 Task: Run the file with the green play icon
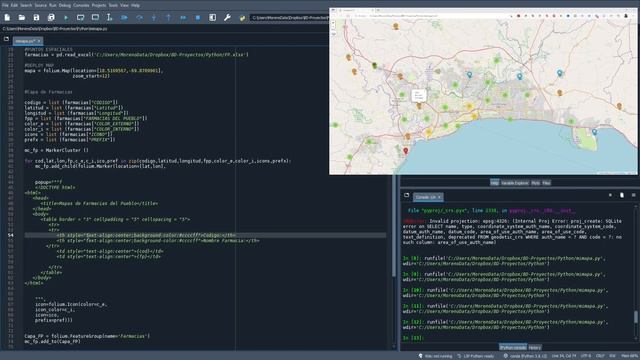[x=66, y=18]
